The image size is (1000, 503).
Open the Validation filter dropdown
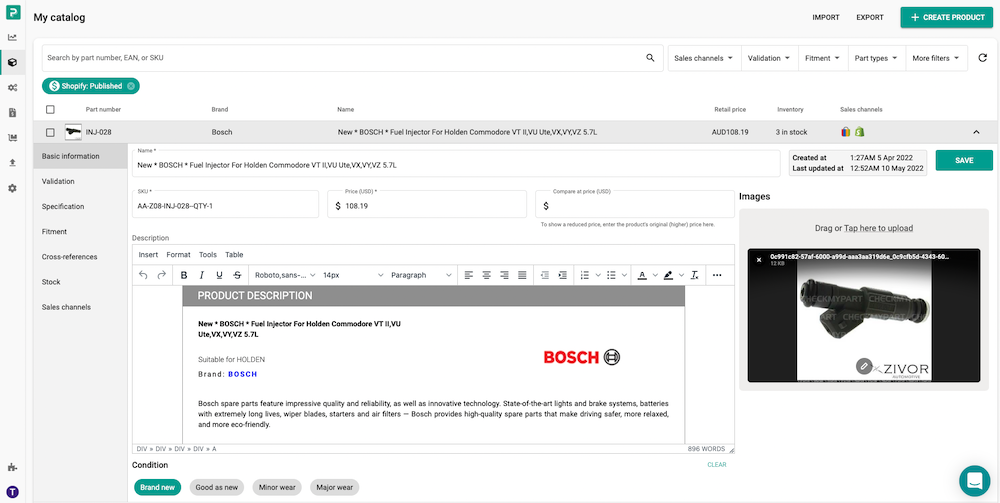pos(769,58)
